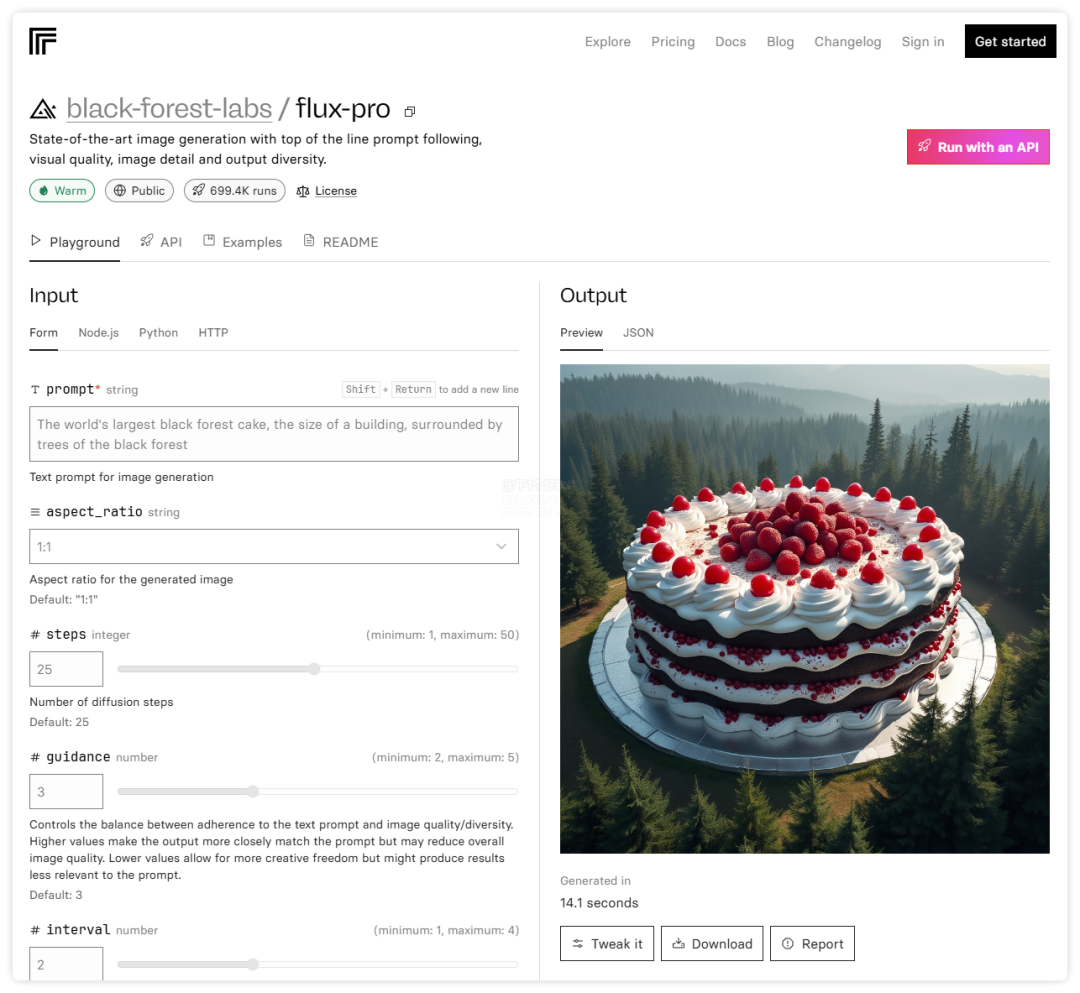Click the Replicate logo icon
The height and width of the screenshot is (993, 1080).
43,41
